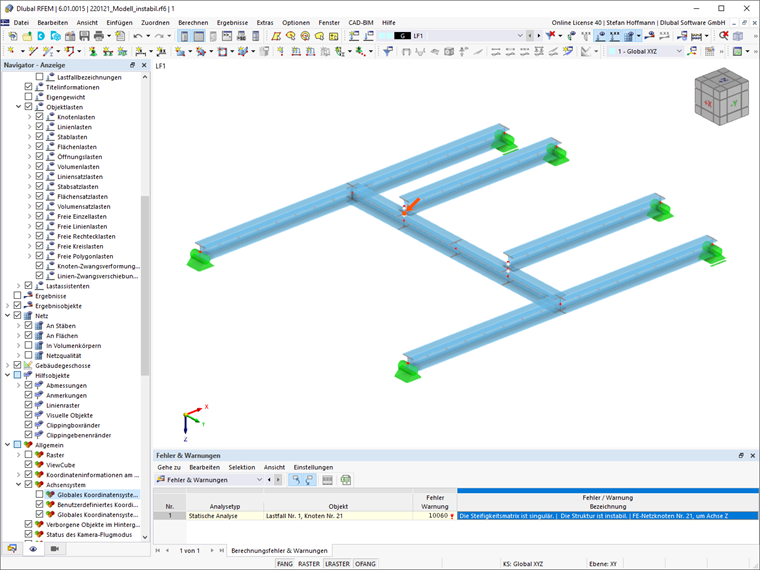760x570 pixels.
Task: Open file with the folder icon
Action: pyautogui.click(x=27, y=36)
